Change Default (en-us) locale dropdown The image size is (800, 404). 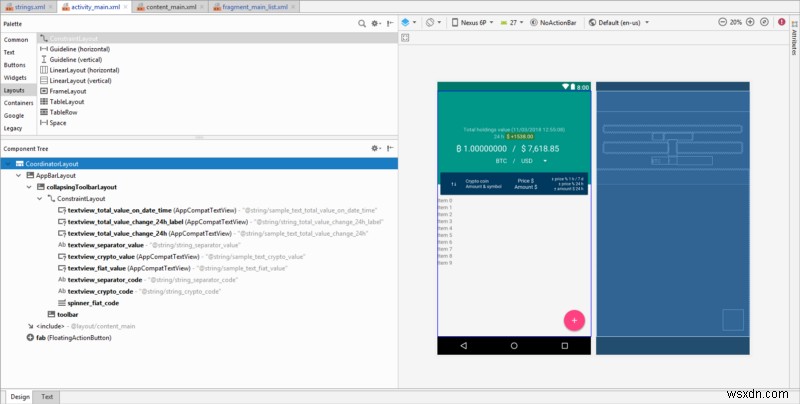[x=619, y=22]
